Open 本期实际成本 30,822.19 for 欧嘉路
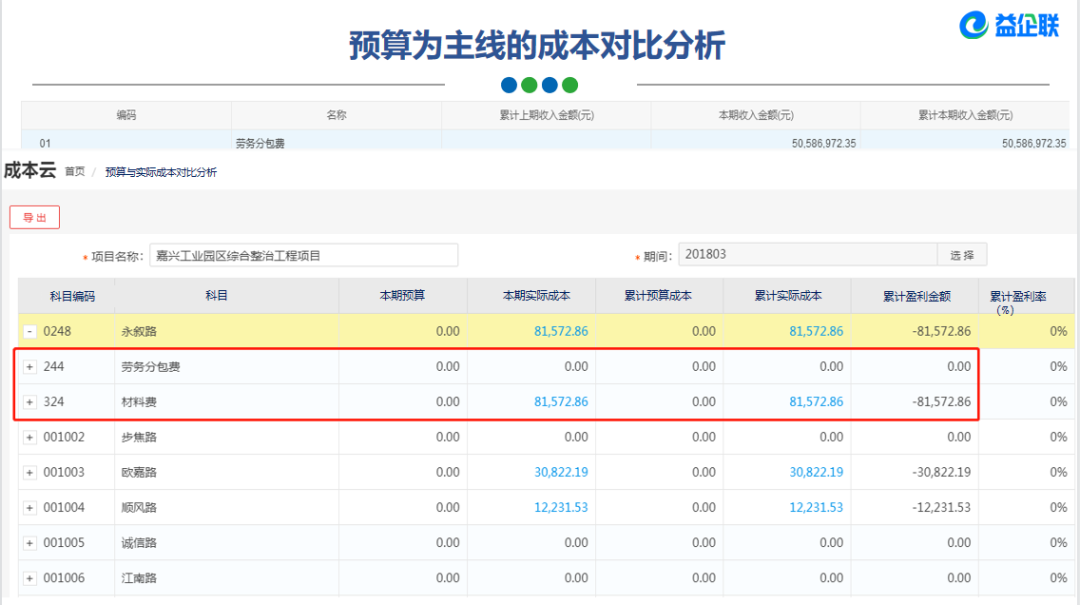 (x=561, y=472)
